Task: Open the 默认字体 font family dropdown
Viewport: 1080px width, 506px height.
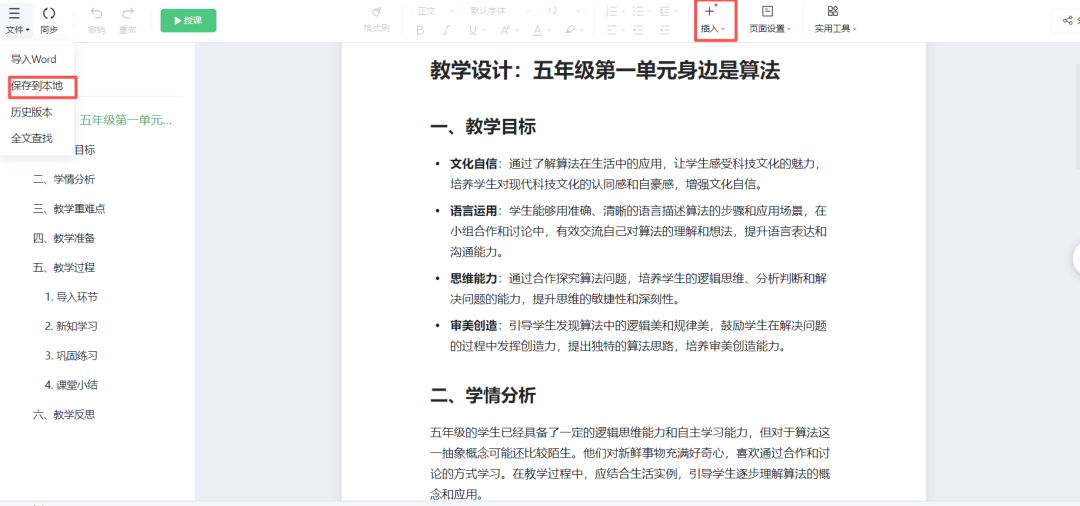Action: (500, 11)
